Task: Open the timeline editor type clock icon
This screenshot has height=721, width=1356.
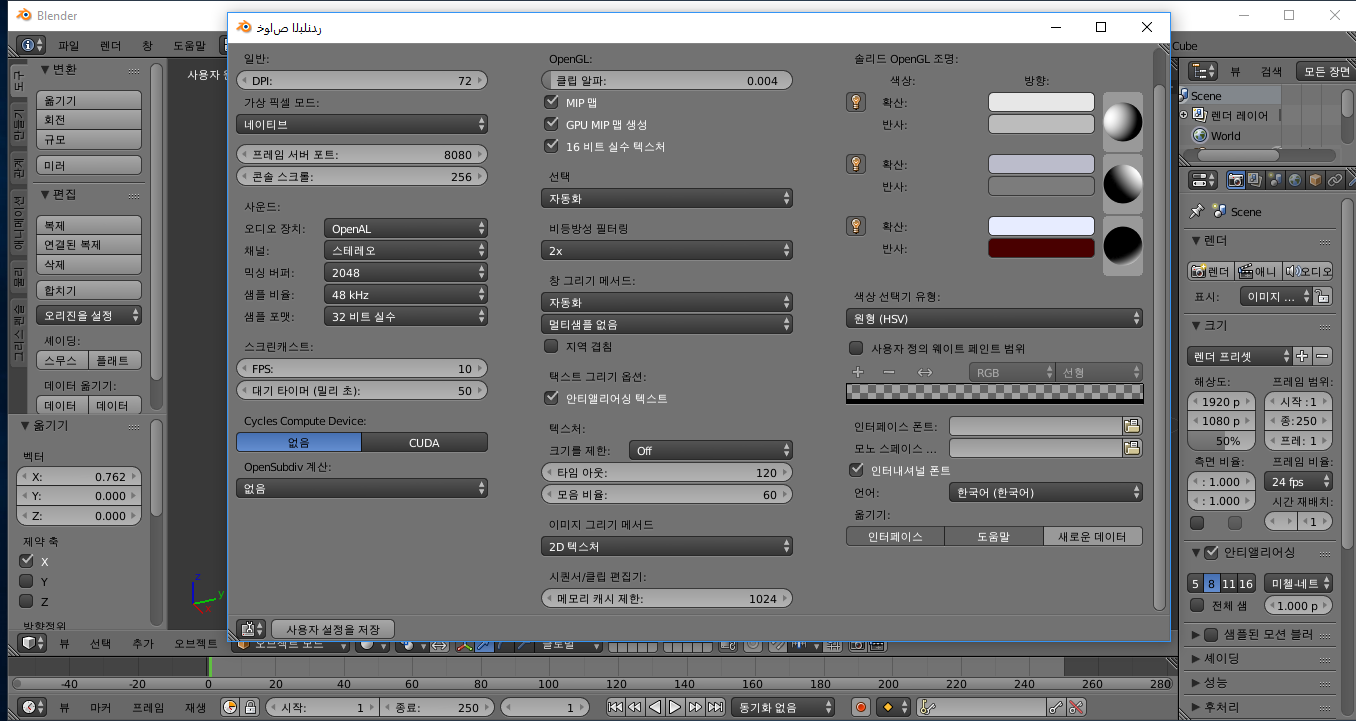Action: 31,707
